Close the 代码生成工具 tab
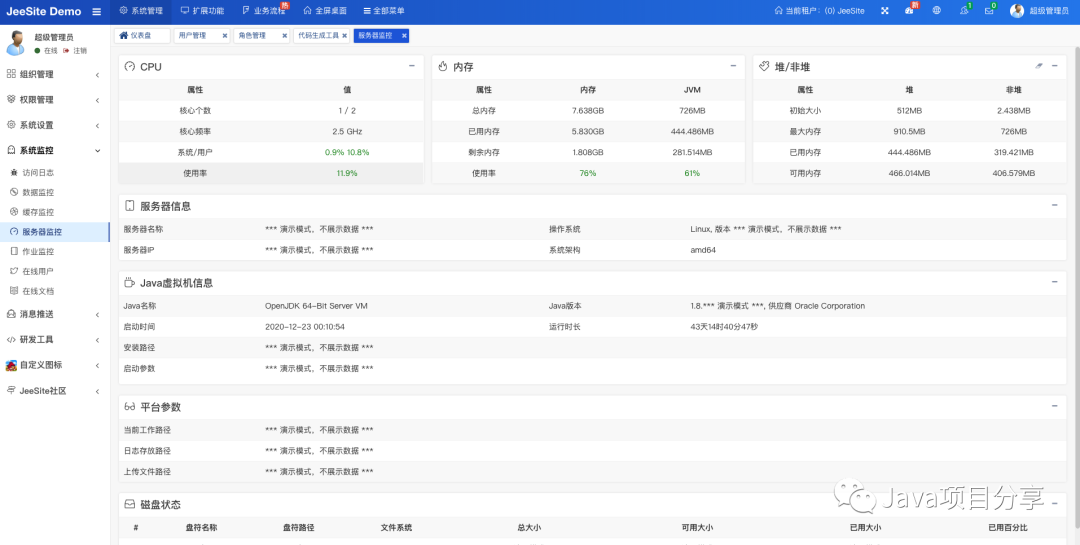This screenshot has width=1080, height=545. [x=345, y=35]
